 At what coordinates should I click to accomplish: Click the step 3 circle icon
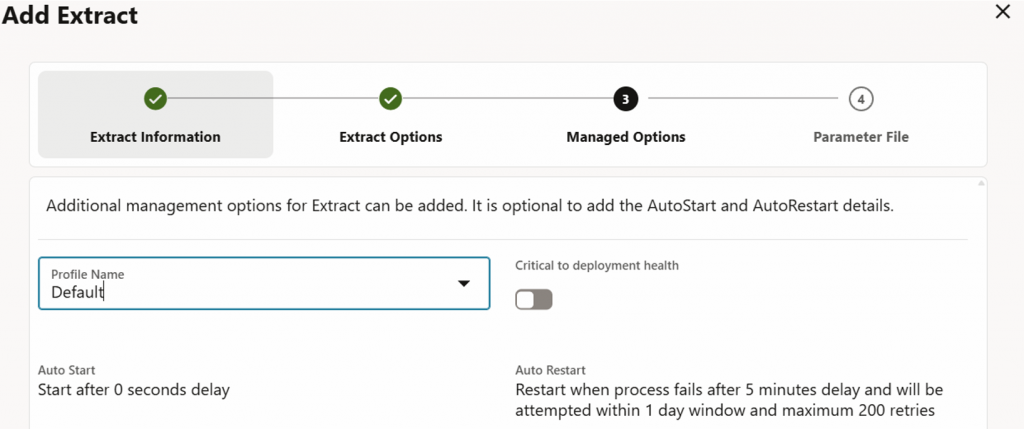coord(626,99)
